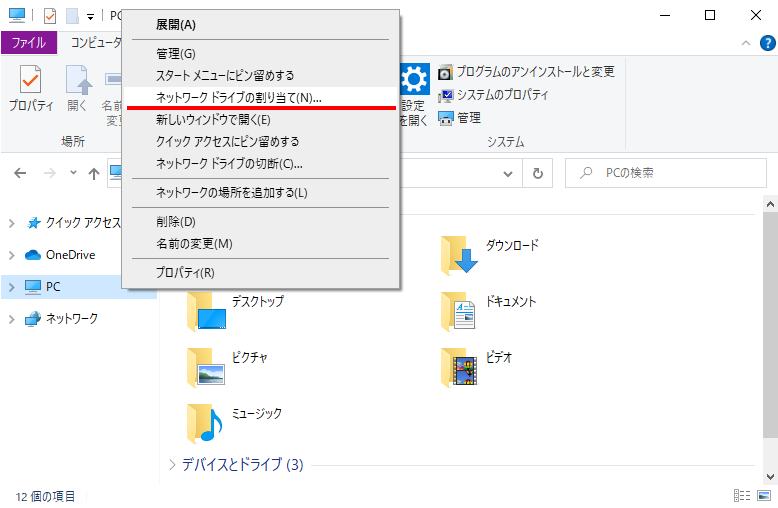778x508 pixels.
Task: Open the ファイル tab
Action: click(28, 43)
